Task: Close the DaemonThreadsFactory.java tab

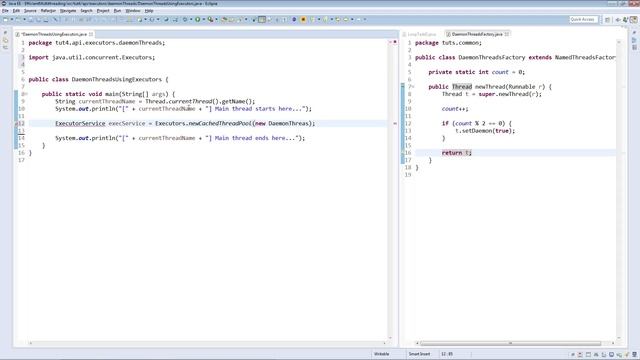Action: click(507, 34)
